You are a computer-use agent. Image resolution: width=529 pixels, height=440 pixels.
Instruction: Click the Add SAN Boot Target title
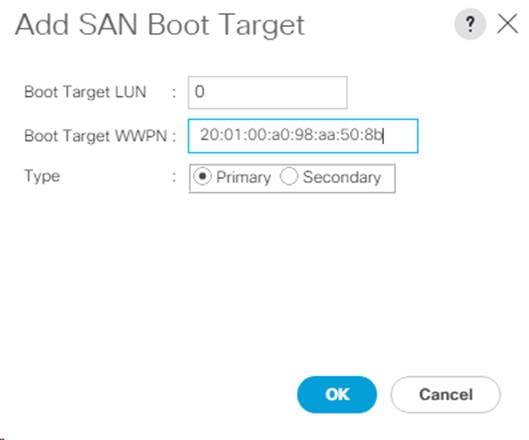(x=160, y=25)
